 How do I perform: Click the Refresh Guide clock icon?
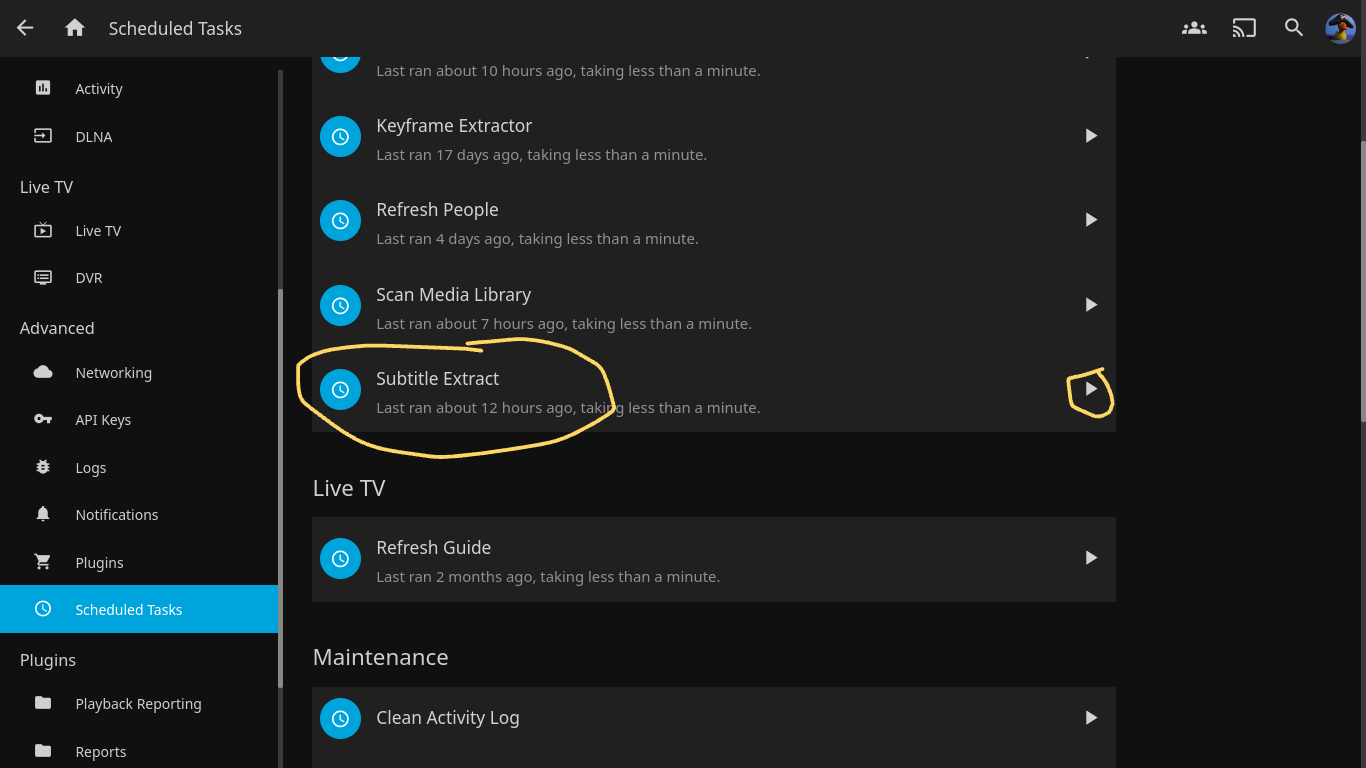point(340,558)
